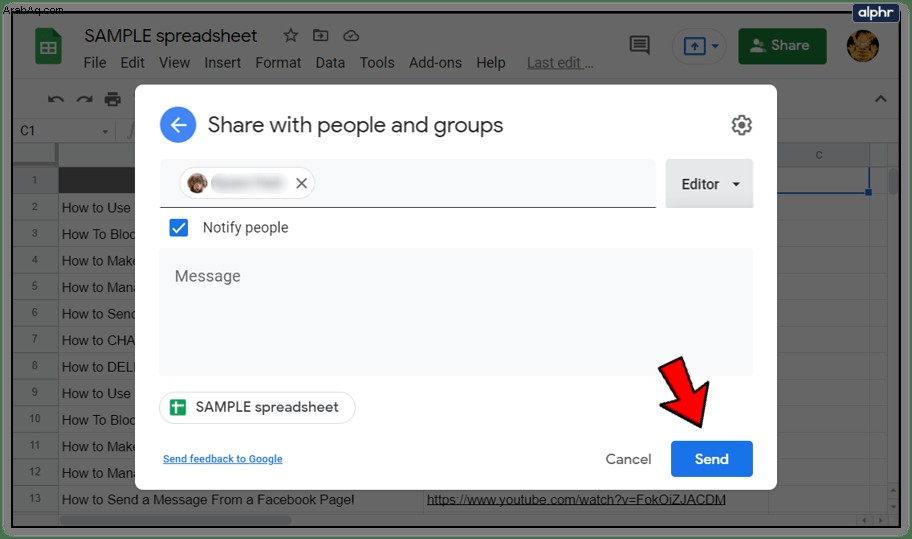Image resolution: width=912 pixels, height=539 pixels.
Task: Open Send feedback to Google link
Action: pos(223,459)
